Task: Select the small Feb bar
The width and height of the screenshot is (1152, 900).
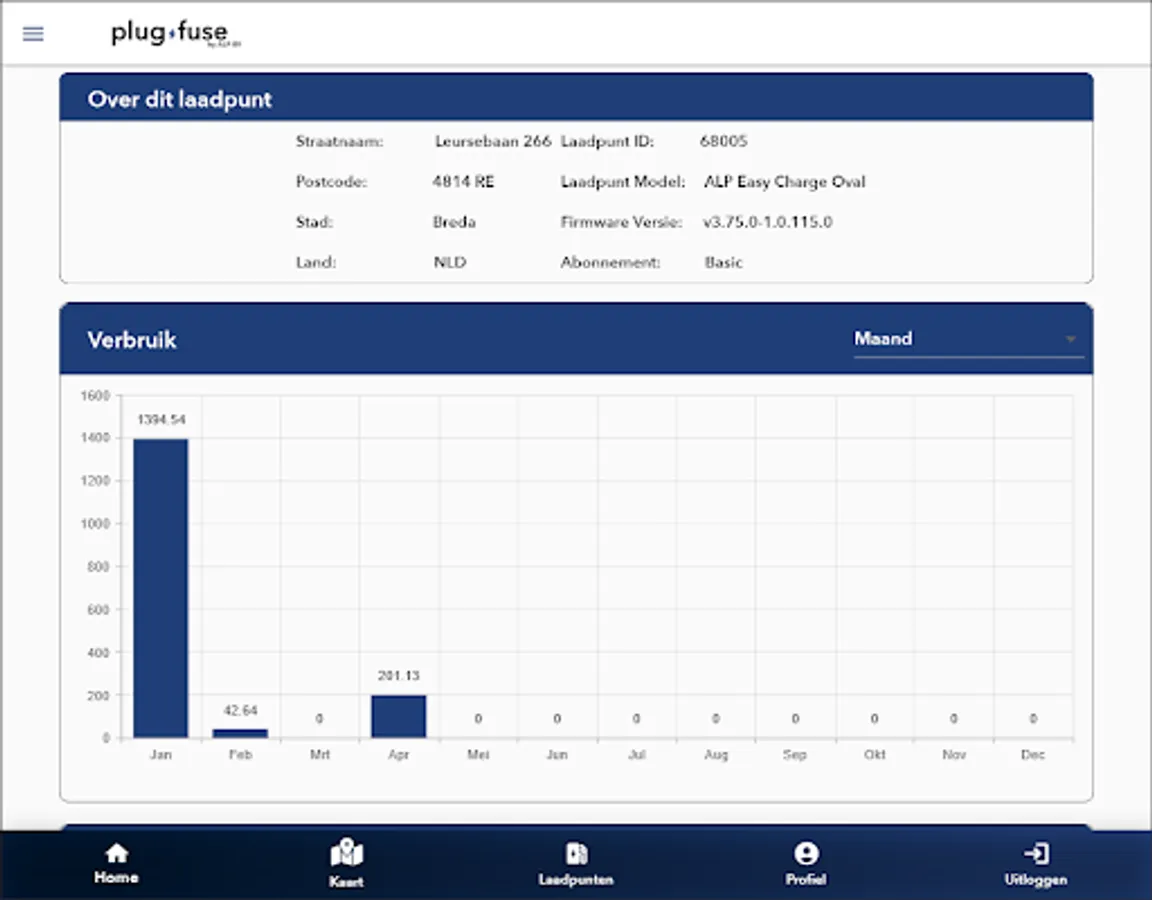Action: pyautogui.click(x=240, y=733)
